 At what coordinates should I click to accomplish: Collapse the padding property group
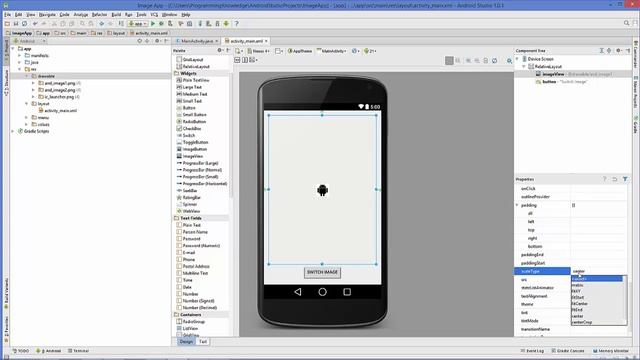pos(517,205)
